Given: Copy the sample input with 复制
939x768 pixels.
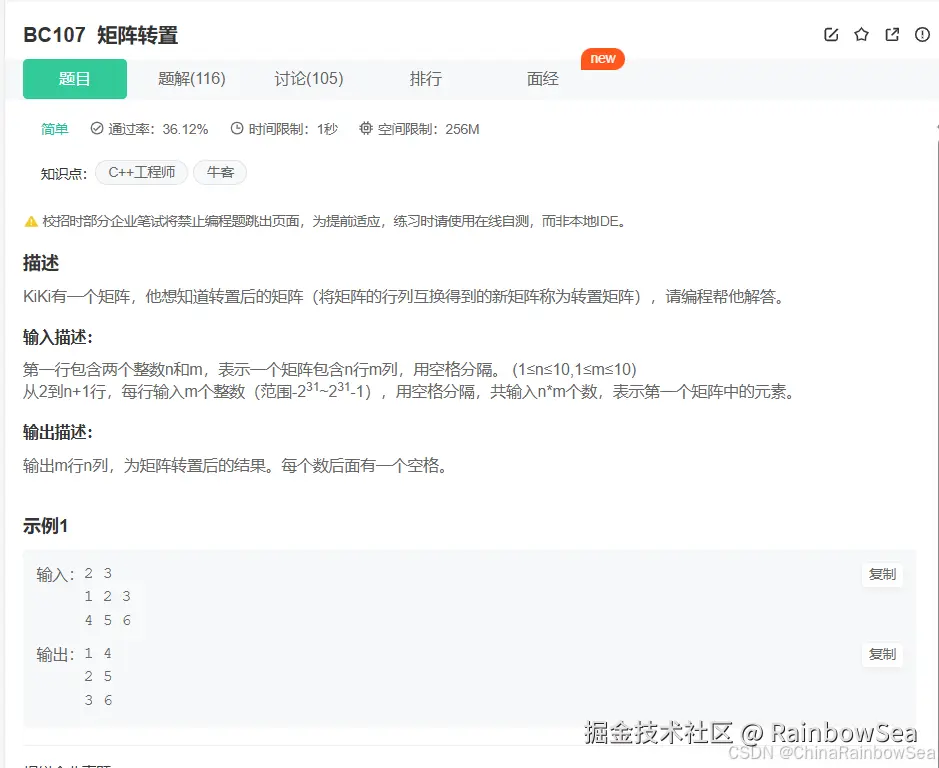Looking at the screenshot, I should [x=881, y=574].
